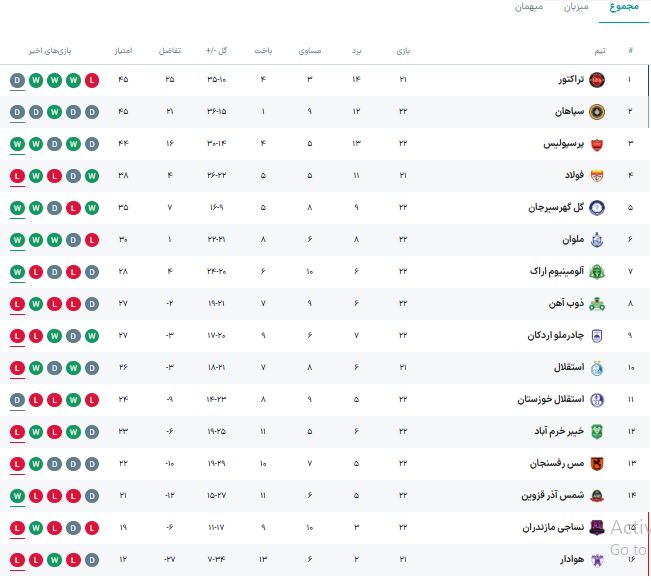
Task: Click the Mes Rafsanjan team logo
Action: 597,464
